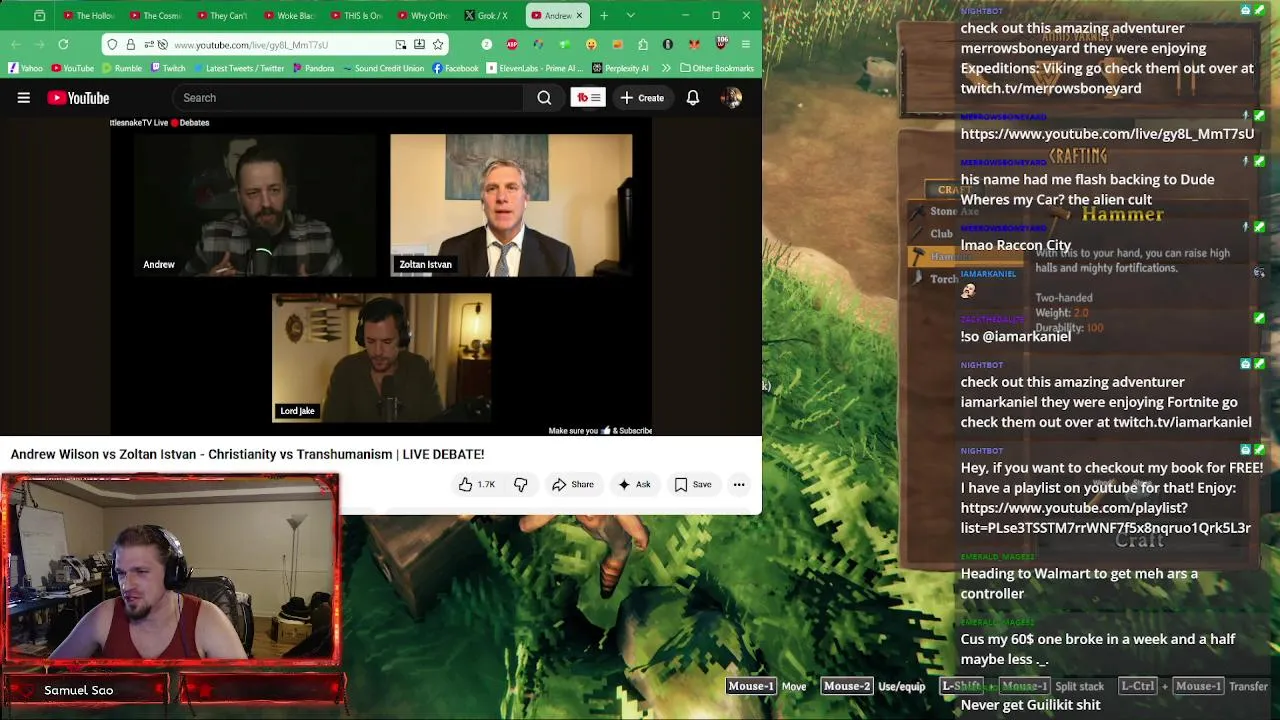Show more bookmarks with the double chevron

pyautogui.click(x=666, y=68)
